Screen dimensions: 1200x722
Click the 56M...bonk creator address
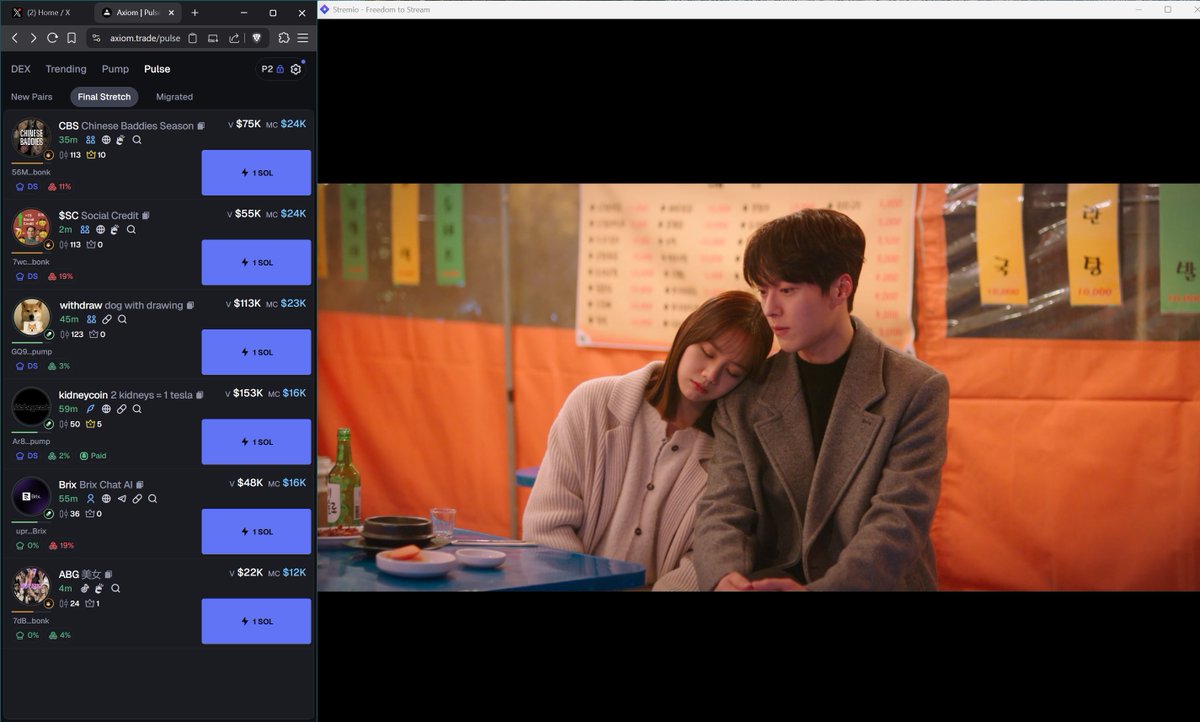point(31,172)
